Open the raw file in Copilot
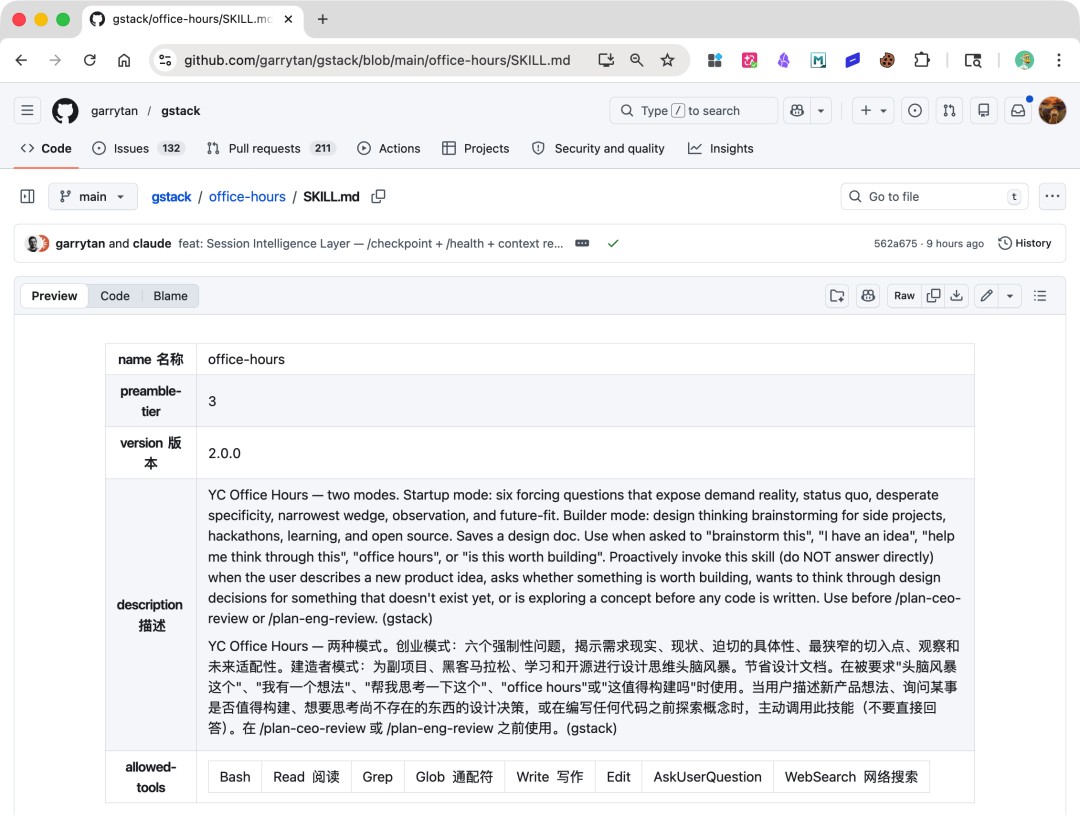 (868, 296)
